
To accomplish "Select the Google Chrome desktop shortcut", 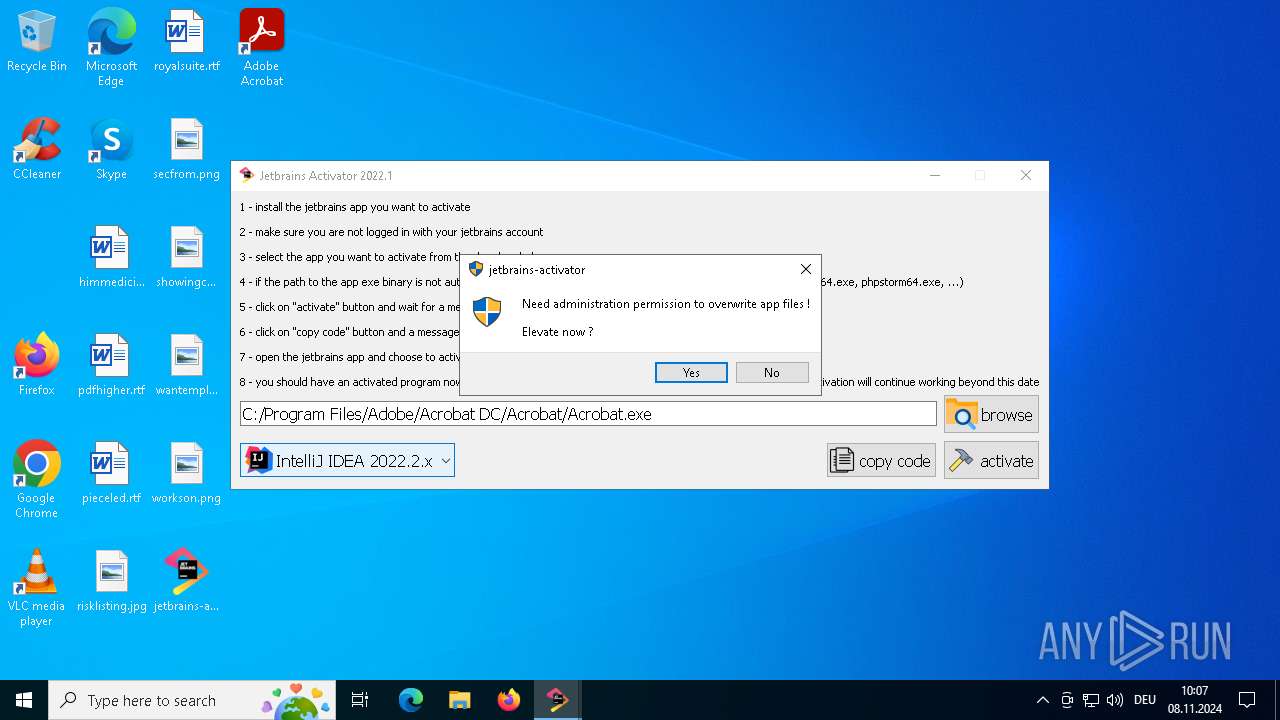I will coord(37,480).
